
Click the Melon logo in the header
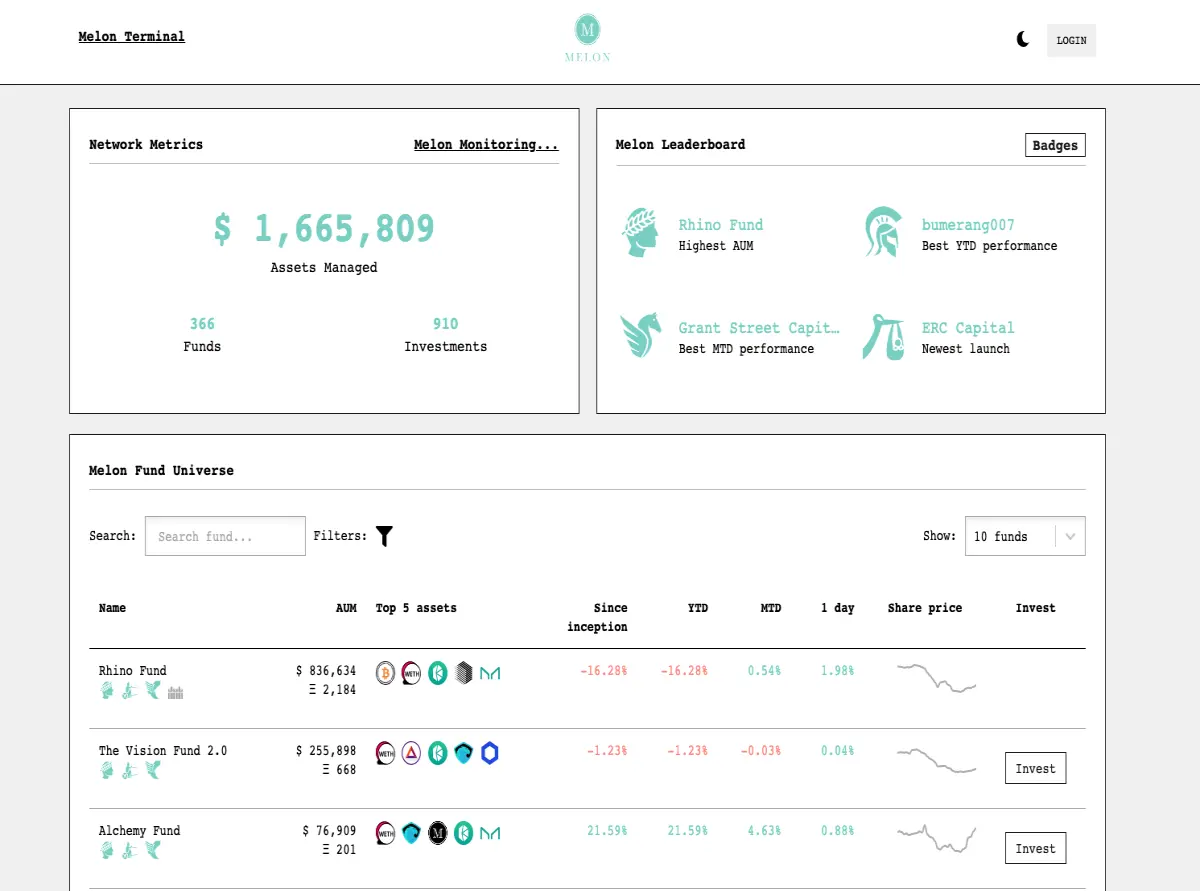588,38
